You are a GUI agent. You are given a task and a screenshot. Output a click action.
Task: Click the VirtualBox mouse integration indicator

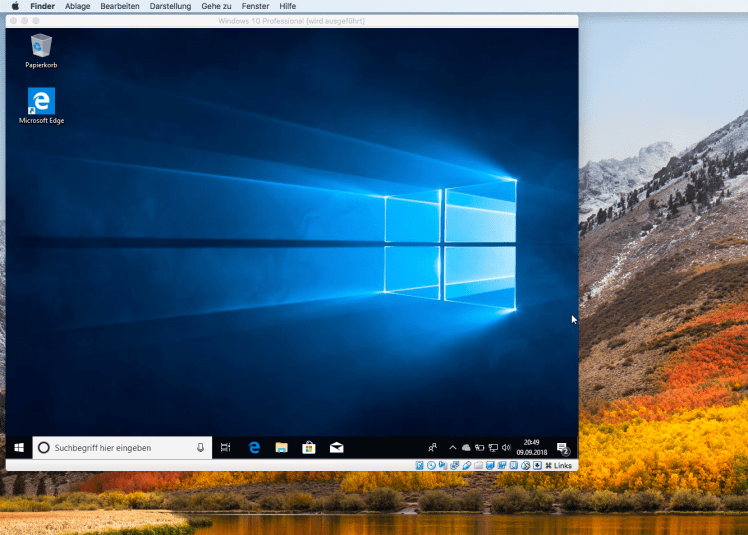(525, 465)
